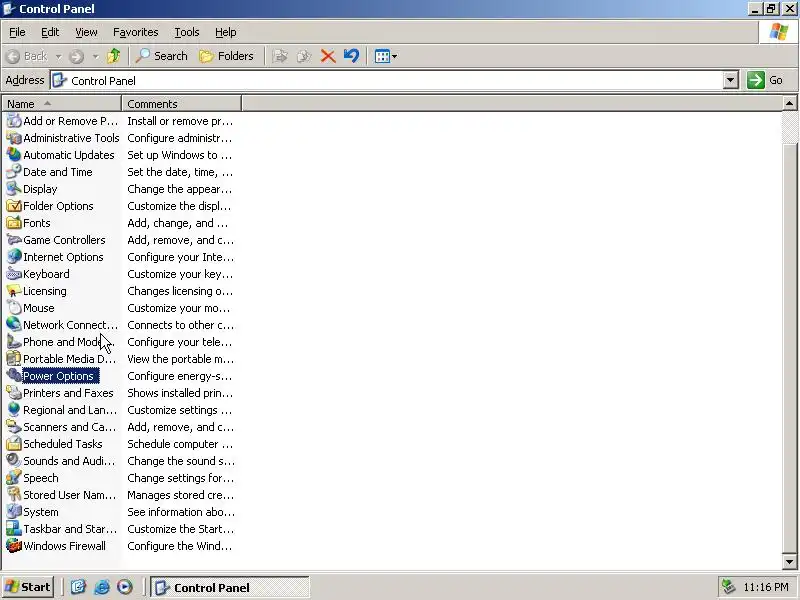800x600 pixels.
Task: Select the Power Options icon
Action: 14,376
